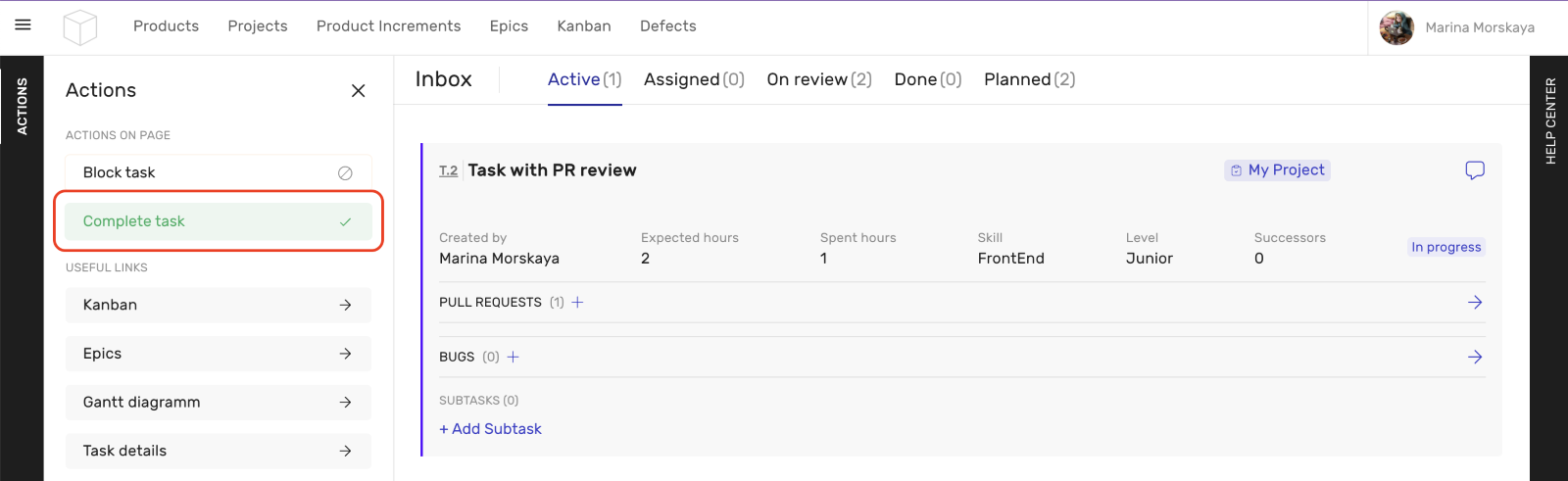
Task: Open the My Project tag
Action: [1277, 170]
